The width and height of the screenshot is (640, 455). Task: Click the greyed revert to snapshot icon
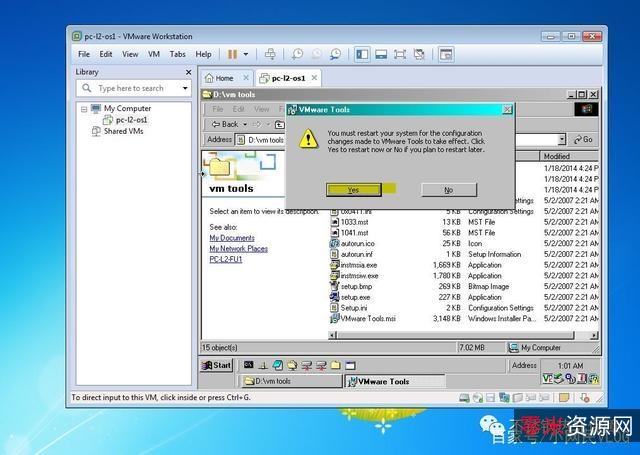[316, 54]
